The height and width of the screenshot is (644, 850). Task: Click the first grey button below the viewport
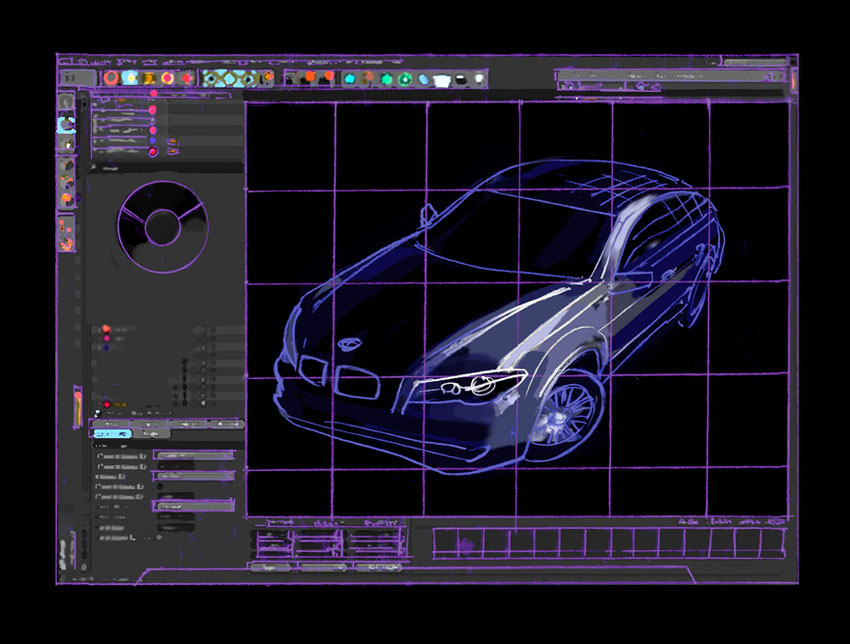(269, 568)
